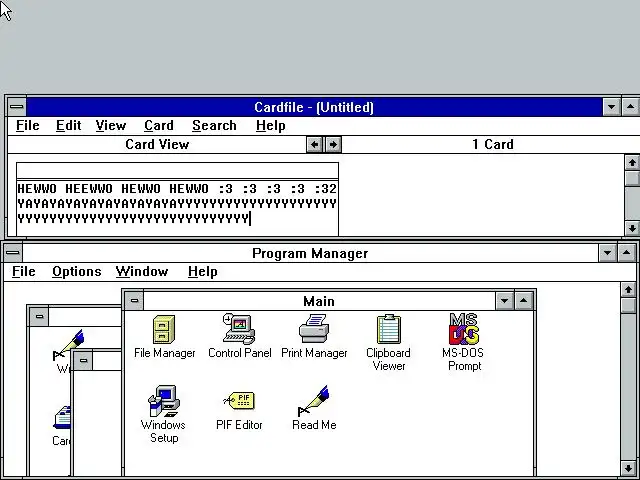Go to previous card with left arrow
The width and height of the screenshot is (640, 480).
(x=315, y=144)
